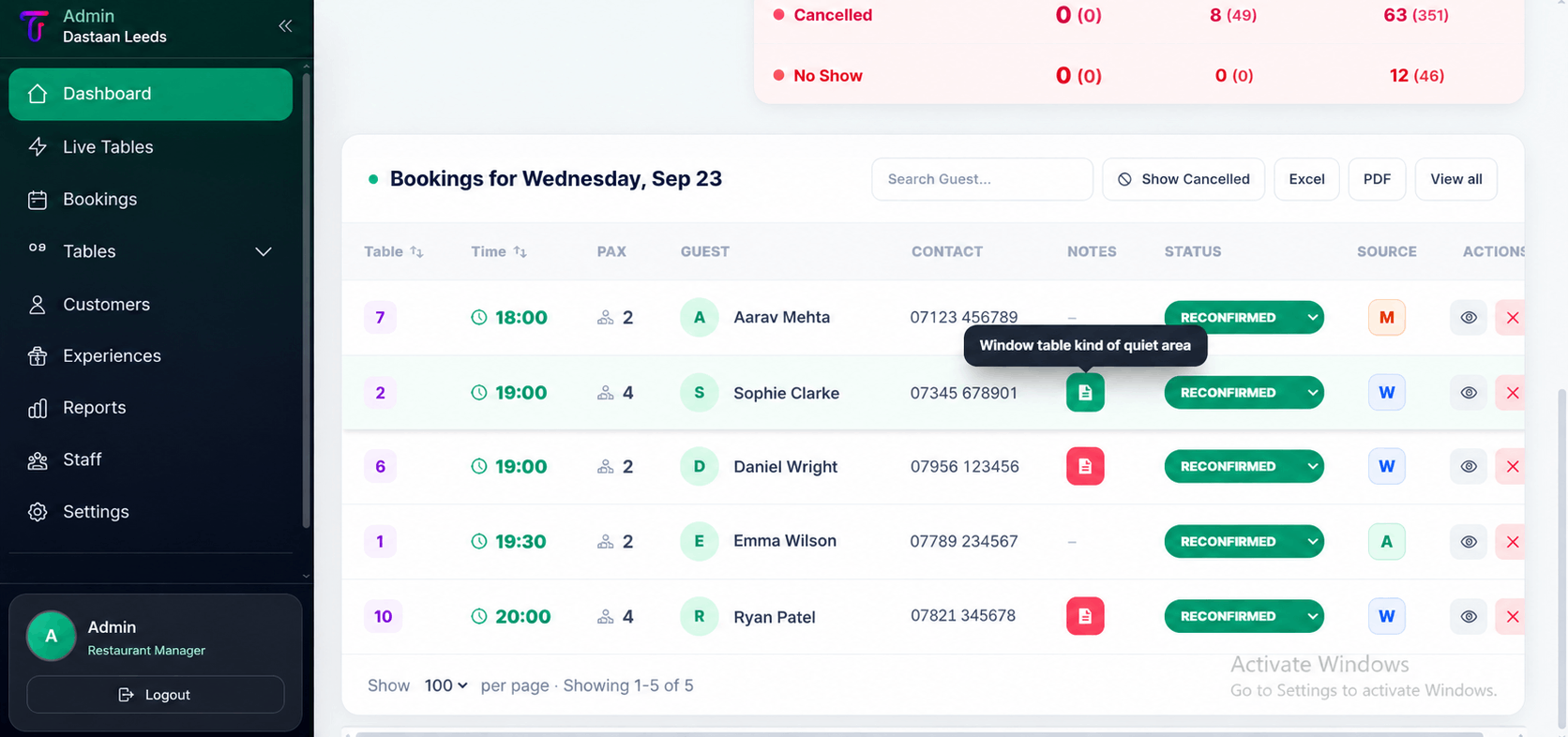
Task: View Sophie Clarke's booking with eye icon
Action: pos(1469,392)
